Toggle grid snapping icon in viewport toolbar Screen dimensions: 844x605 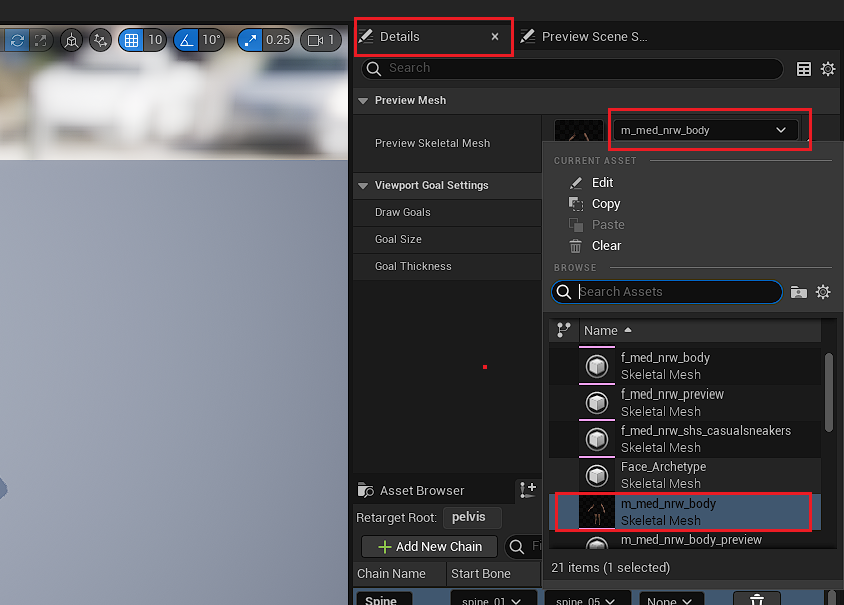pos(131,40)
